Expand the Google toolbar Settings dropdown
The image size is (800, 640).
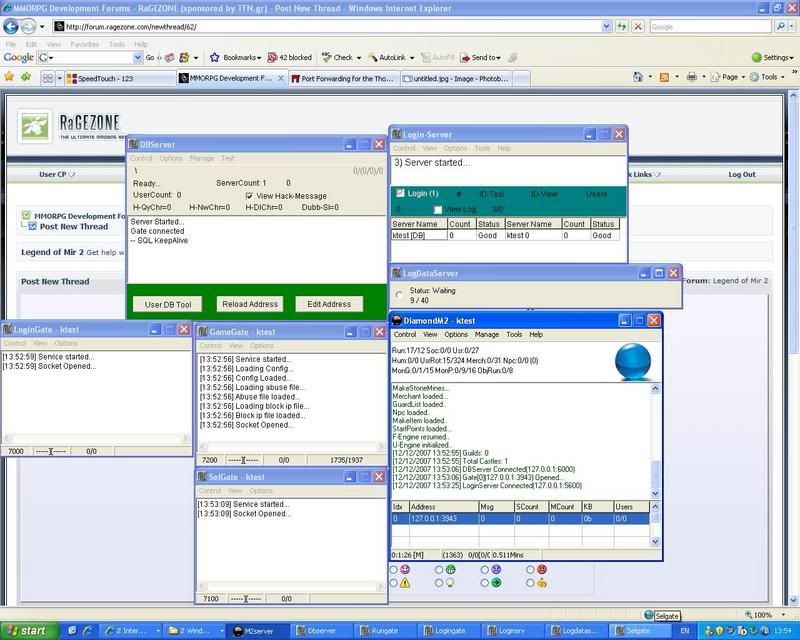click(770, 58)
